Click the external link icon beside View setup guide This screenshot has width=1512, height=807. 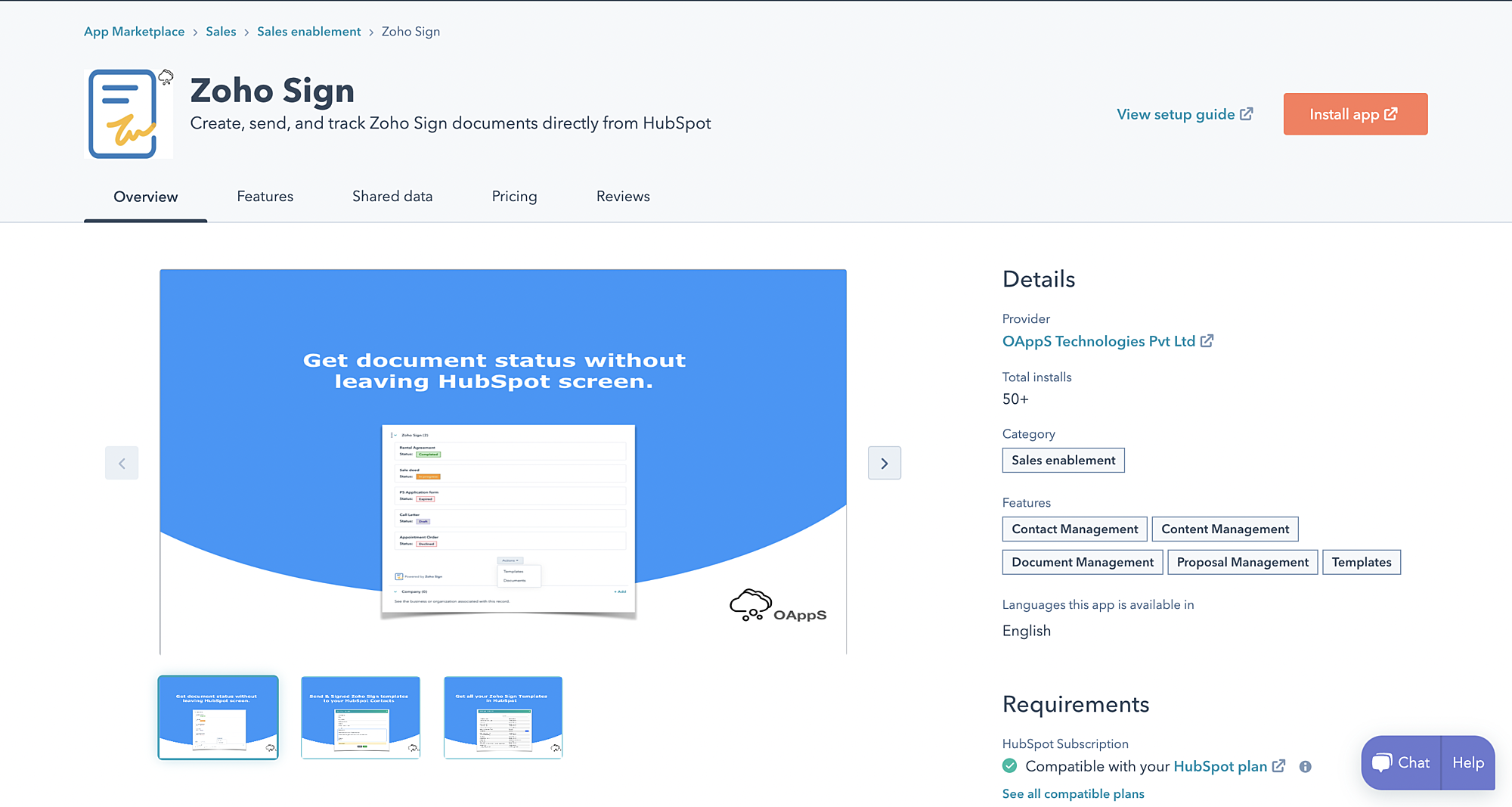(x=1247, y=114)
